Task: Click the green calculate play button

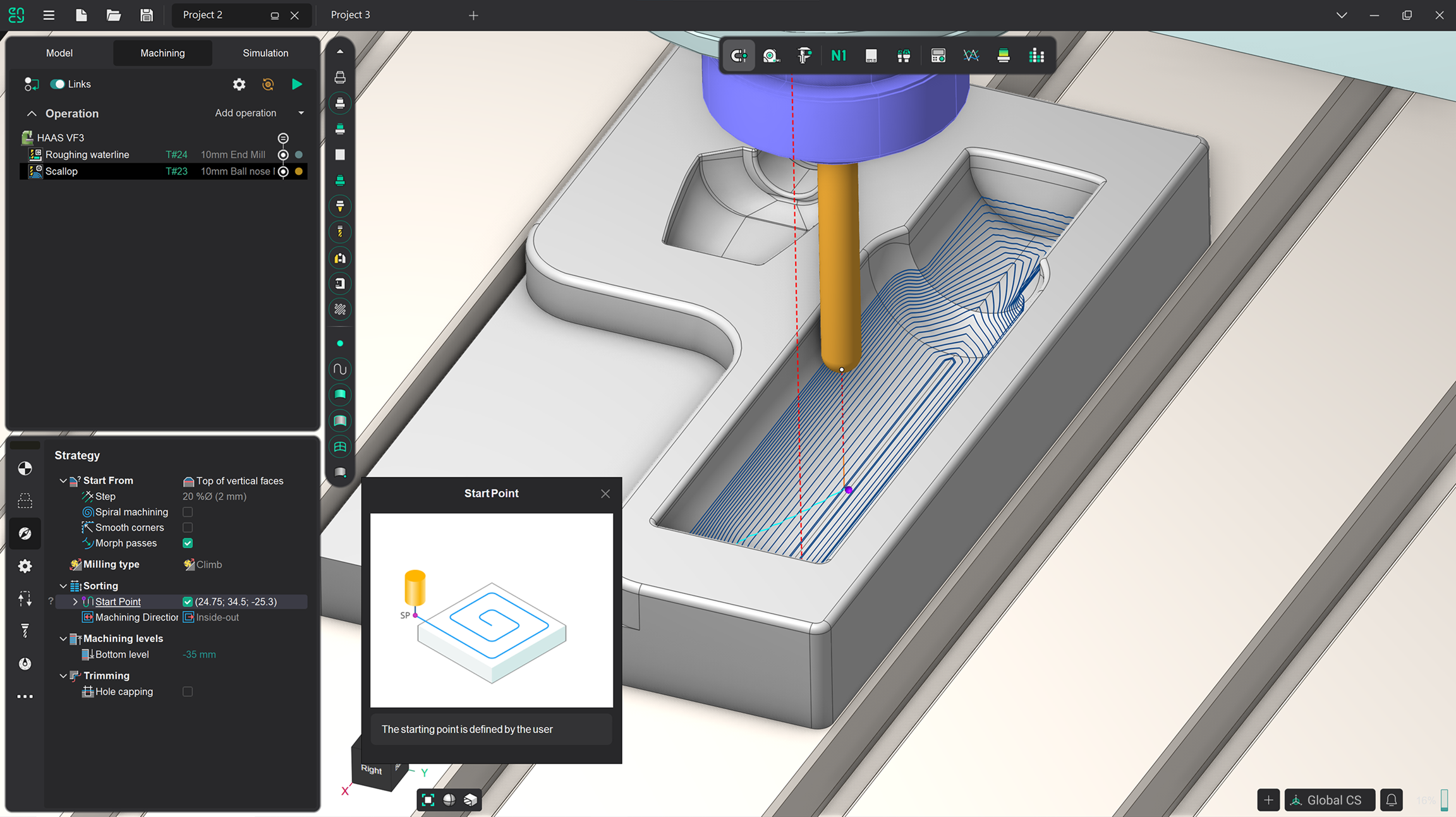Action: point(296,84)
